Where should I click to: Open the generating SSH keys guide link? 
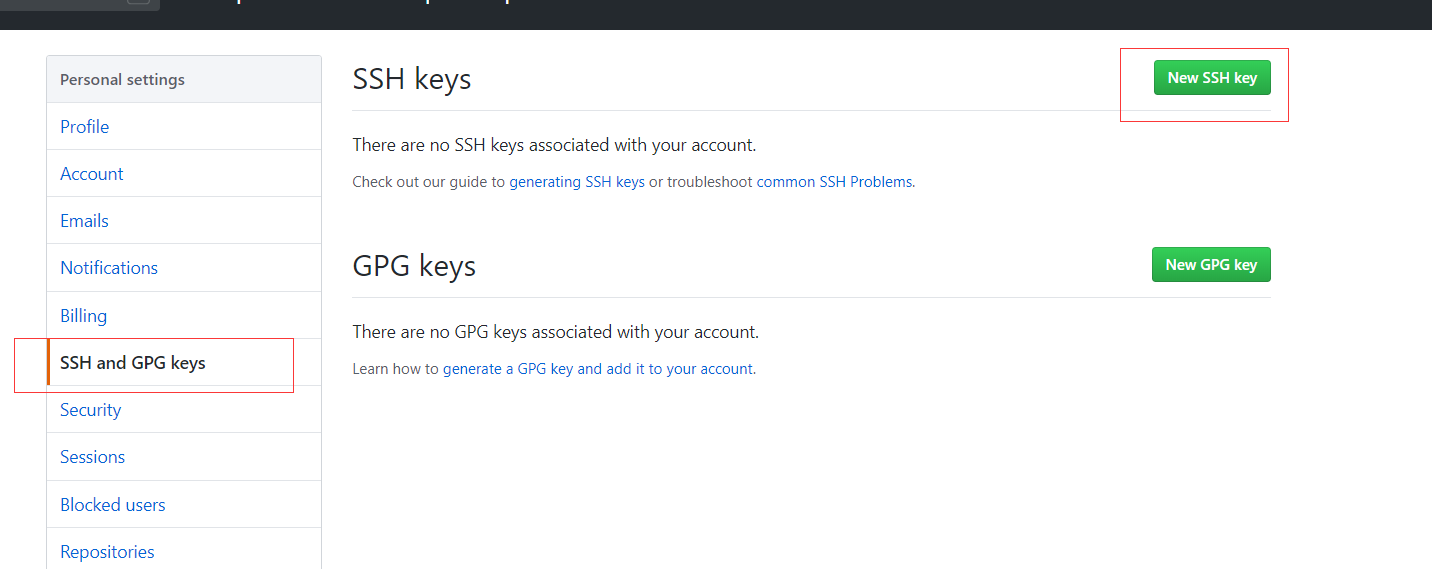[577, 182]
